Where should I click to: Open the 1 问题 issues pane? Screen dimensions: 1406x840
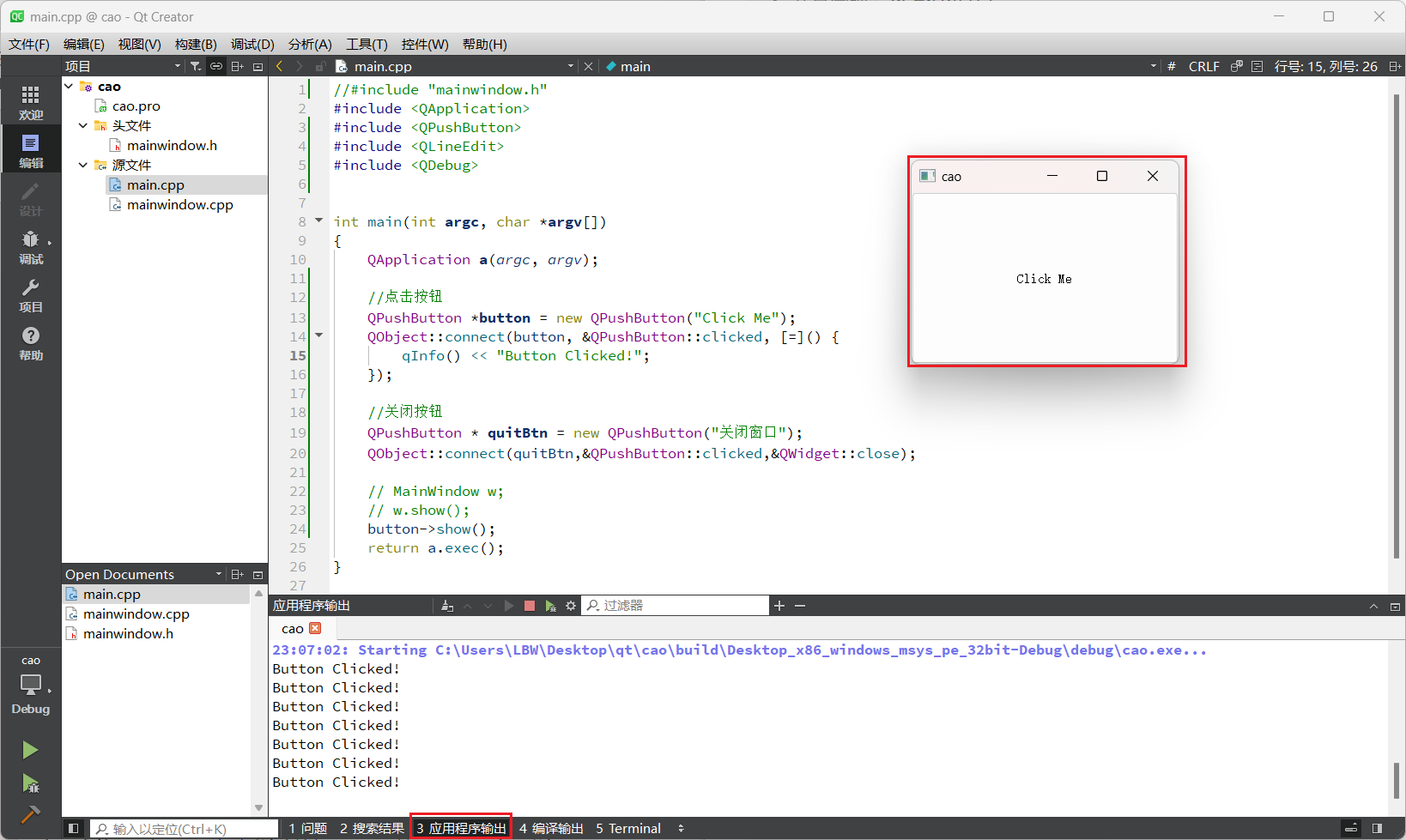(308, 828)
